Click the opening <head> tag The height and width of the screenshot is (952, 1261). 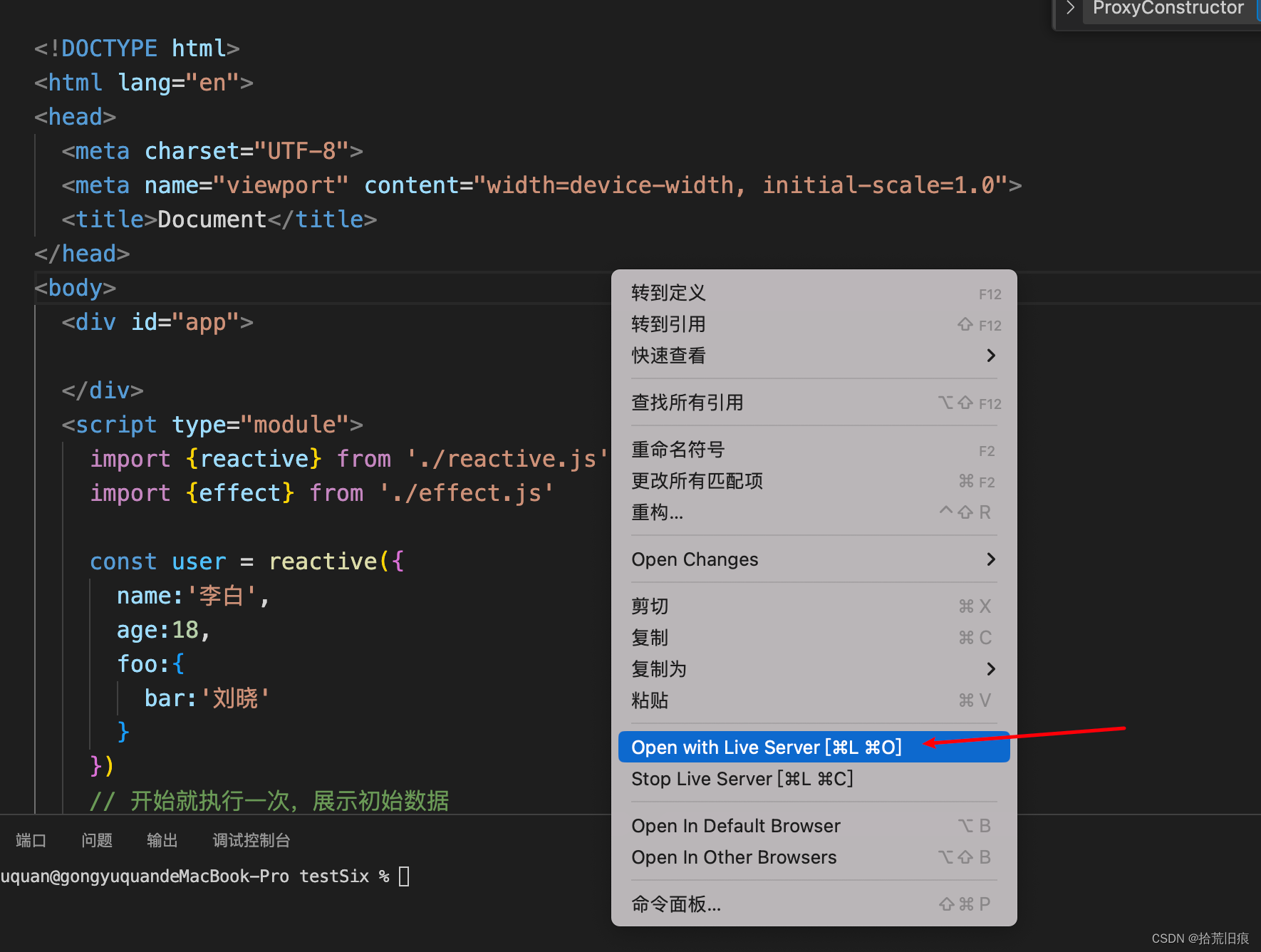(76, 117)
